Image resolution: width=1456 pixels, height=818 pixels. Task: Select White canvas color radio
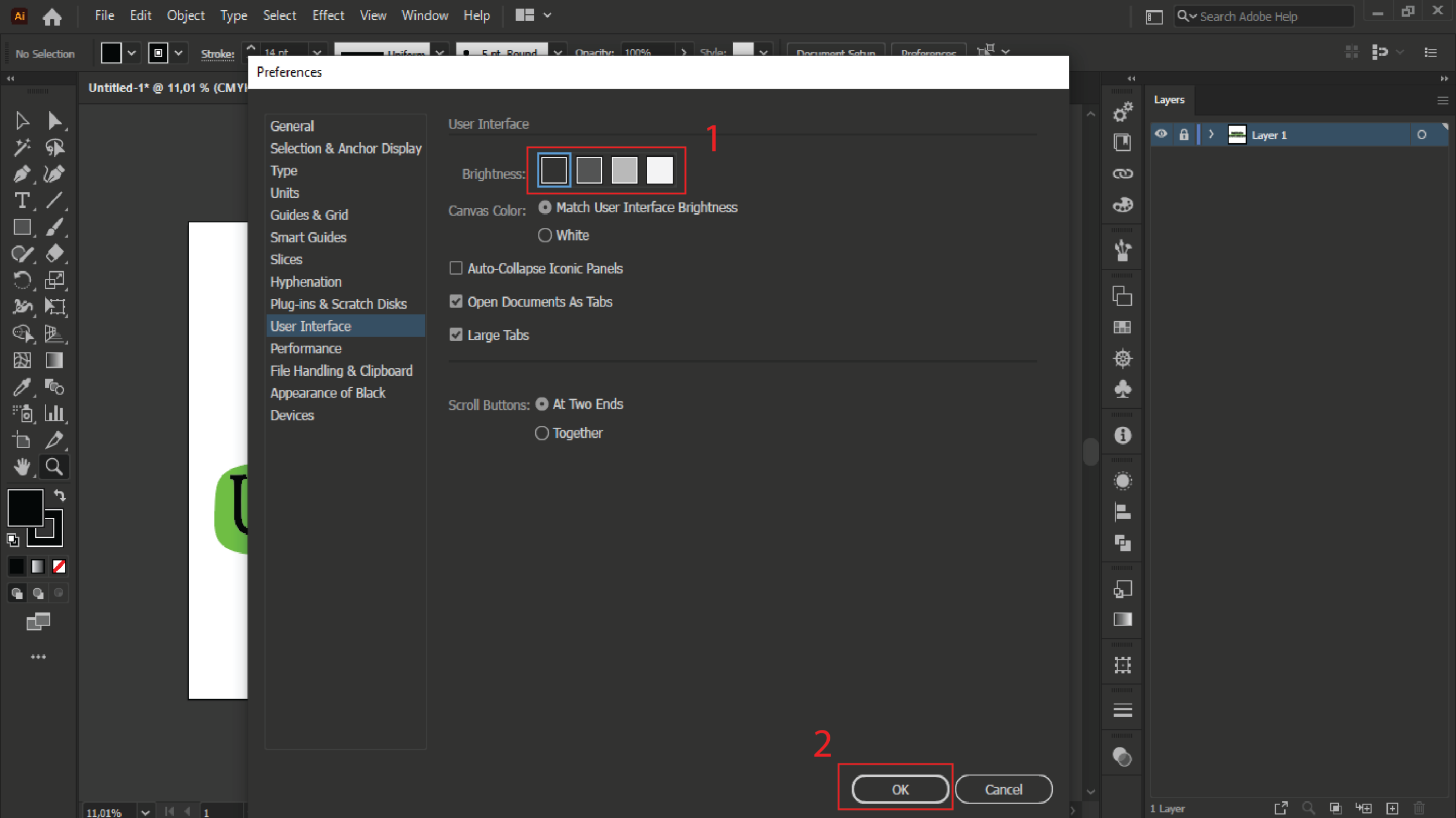544,235
